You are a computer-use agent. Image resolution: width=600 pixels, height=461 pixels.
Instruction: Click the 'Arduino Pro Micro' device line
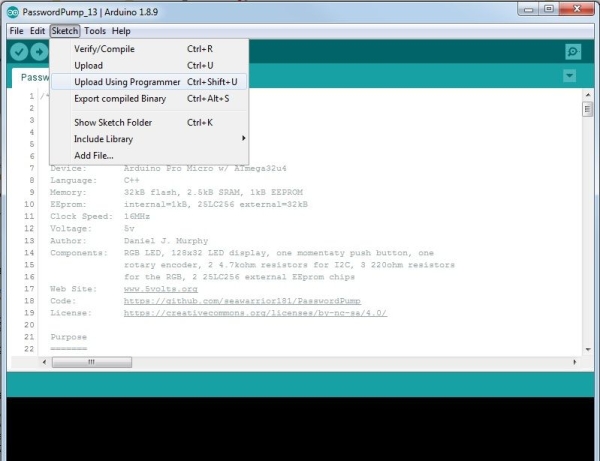point(205,168)
